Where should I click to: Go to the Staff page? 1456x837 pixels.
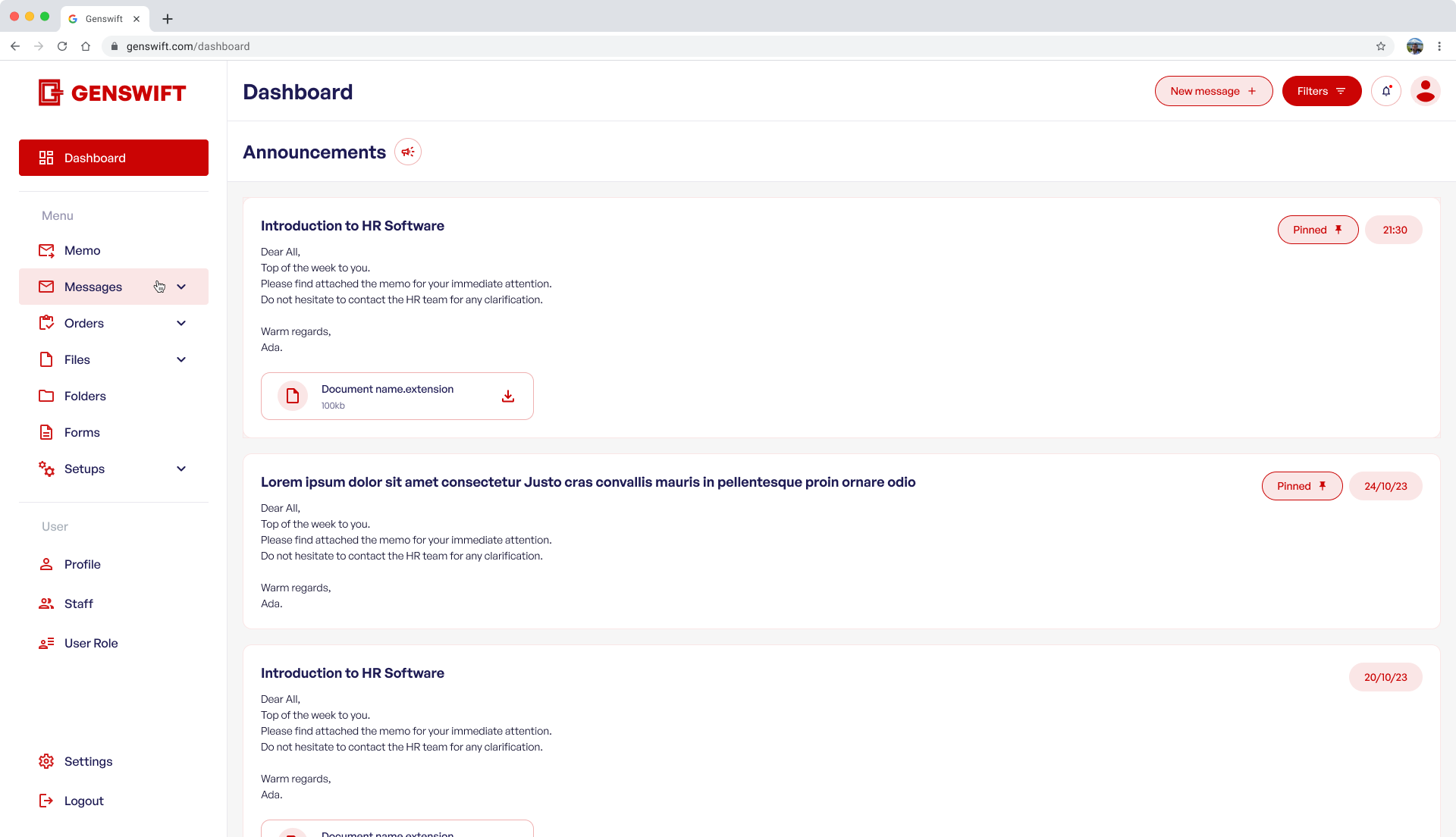(x=78, y=603)
